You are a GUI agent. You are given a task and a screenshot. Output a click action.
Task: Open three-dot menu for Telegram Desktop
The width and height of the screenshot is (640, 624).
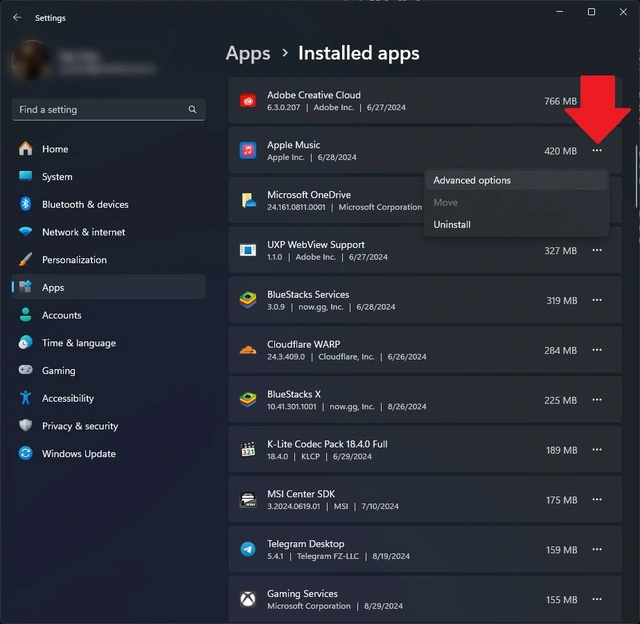(x=597, y=550)
